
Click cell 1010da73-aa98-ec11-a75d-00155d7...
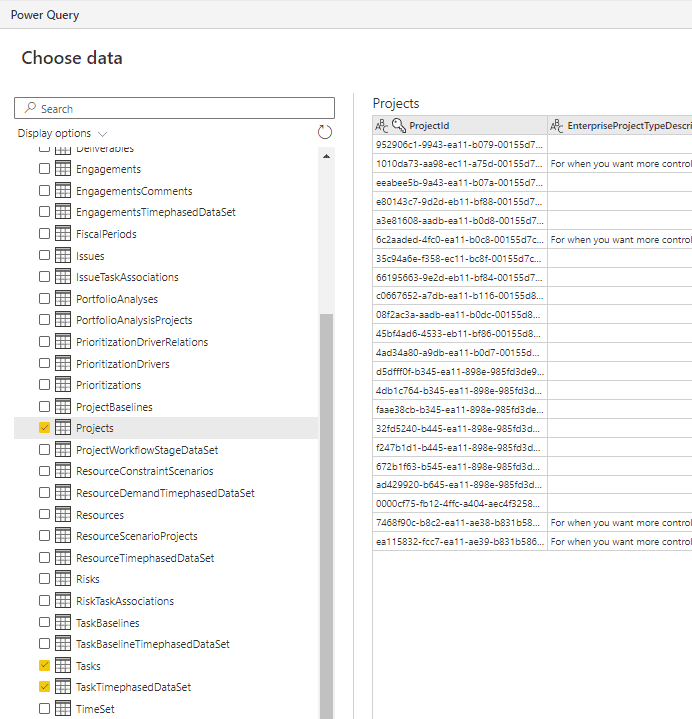tap(460, 163)
